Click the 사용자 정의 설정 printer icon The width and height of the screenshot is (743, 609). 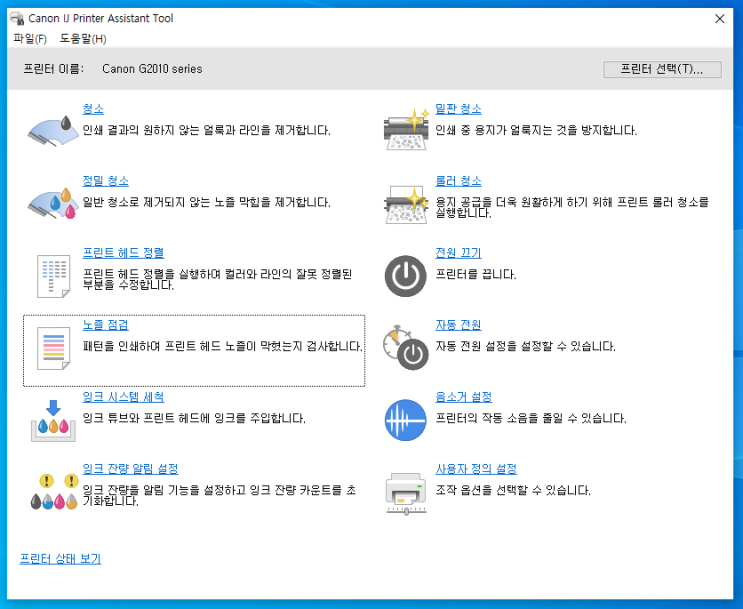tap(406, 493)
